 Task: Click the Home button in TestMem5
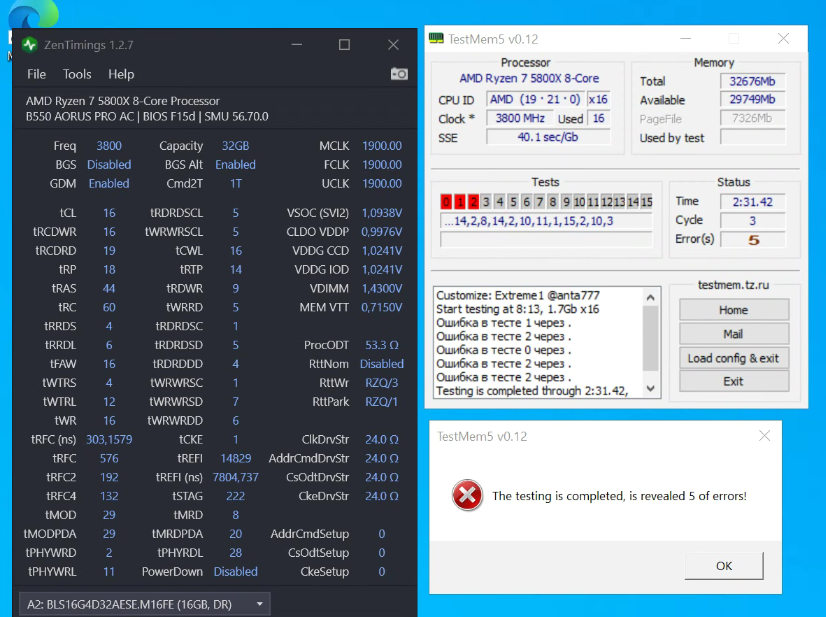click(734, 310)
